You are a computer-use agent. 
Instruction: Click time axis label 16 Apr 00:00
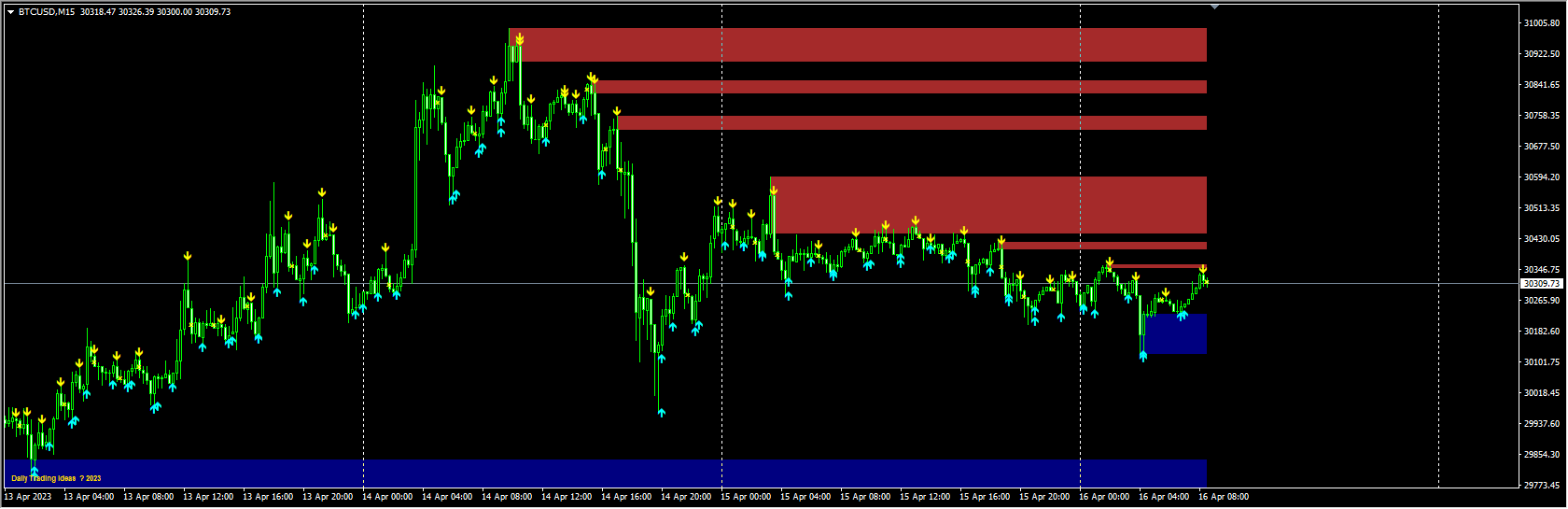1104,497
